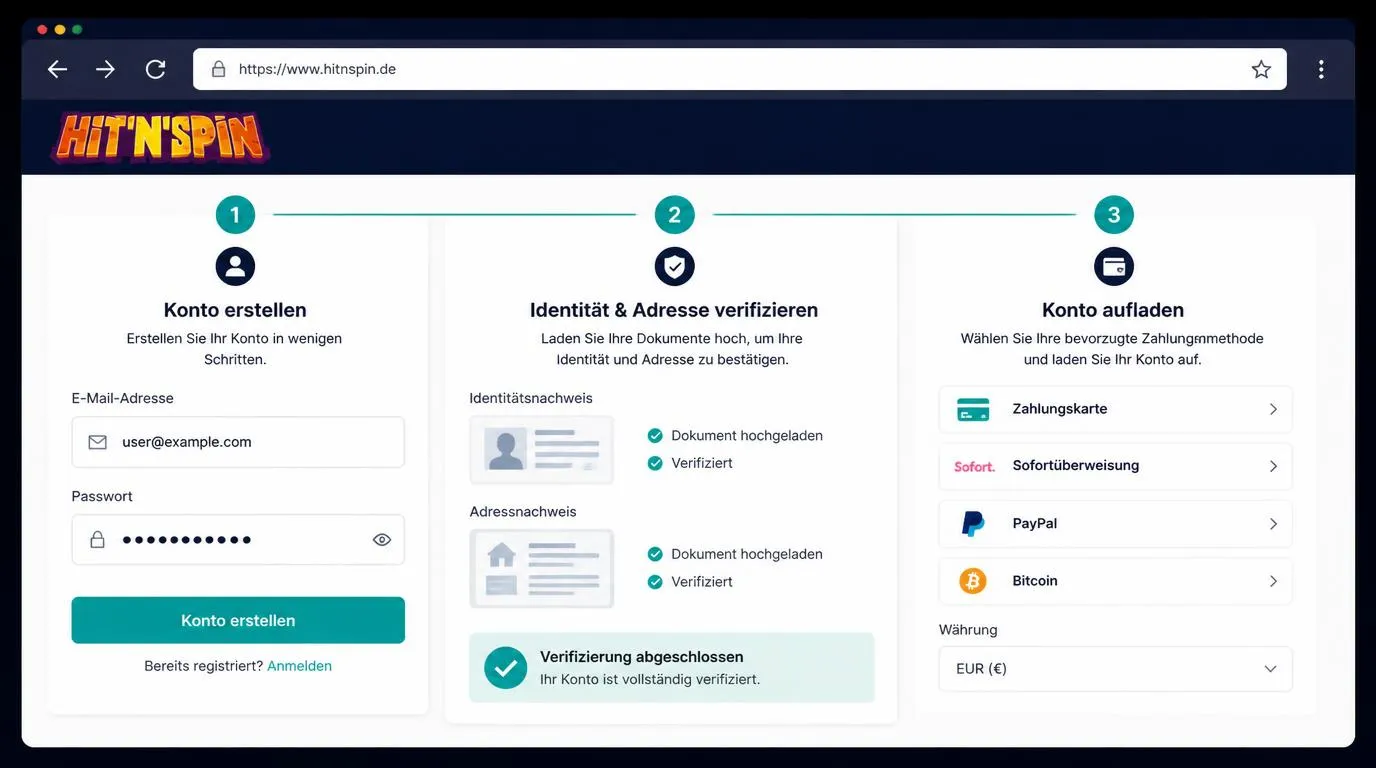This screenshot has height=768, width=1376.
Task: Click the lock icon in the Passwort field
Action: click(97, 540)
